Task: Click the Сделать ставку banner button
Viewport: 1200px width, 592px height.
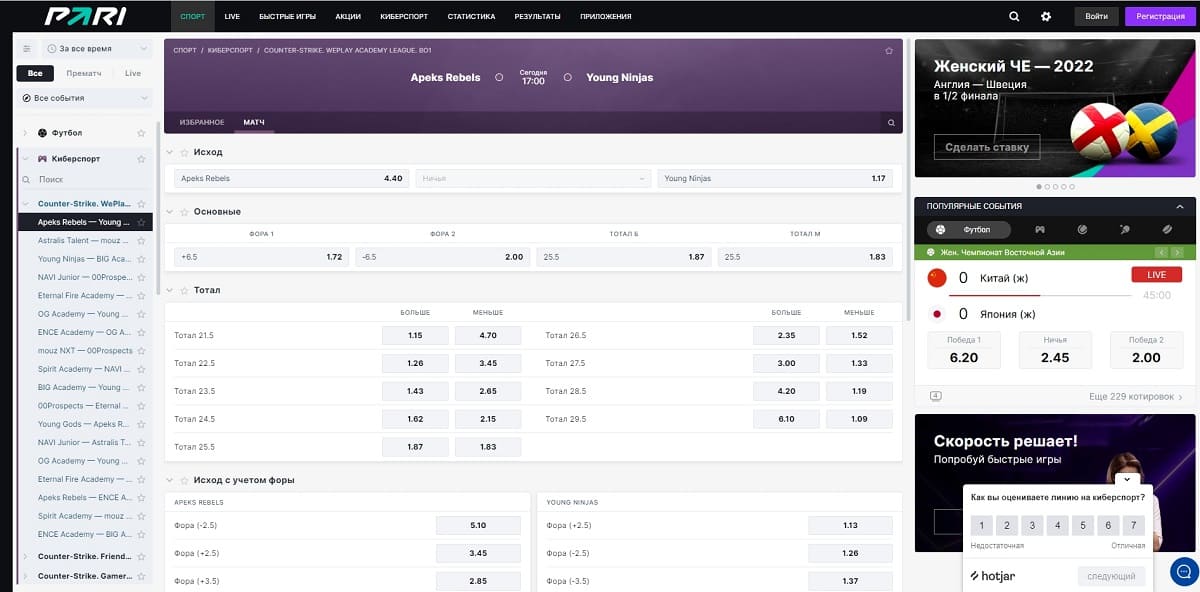Action: (x=987, y=147)
